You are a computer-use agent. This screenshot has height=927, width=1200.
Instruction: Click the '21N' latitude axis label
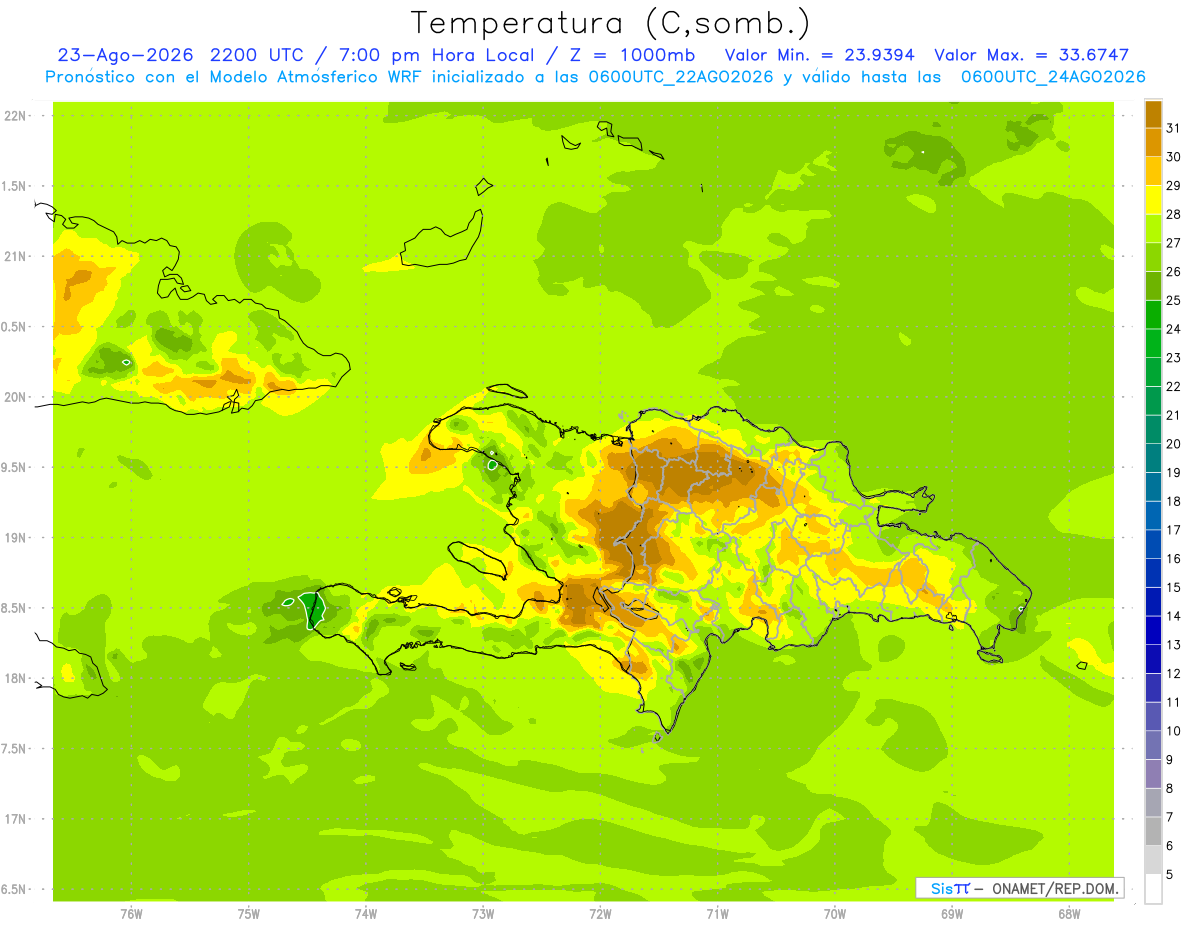(16, 256)
